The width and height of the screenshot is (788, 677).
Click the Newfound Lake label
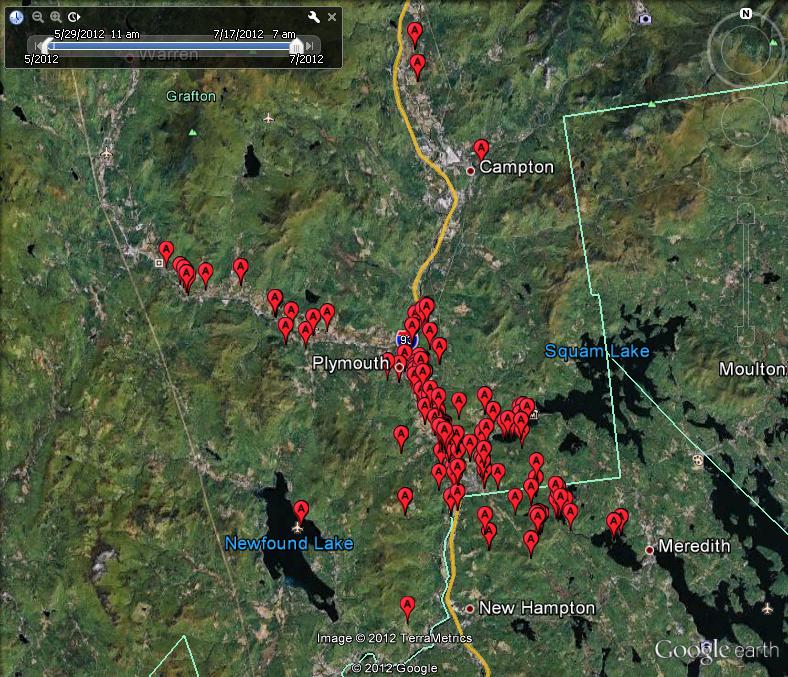(x=289, y=543)
